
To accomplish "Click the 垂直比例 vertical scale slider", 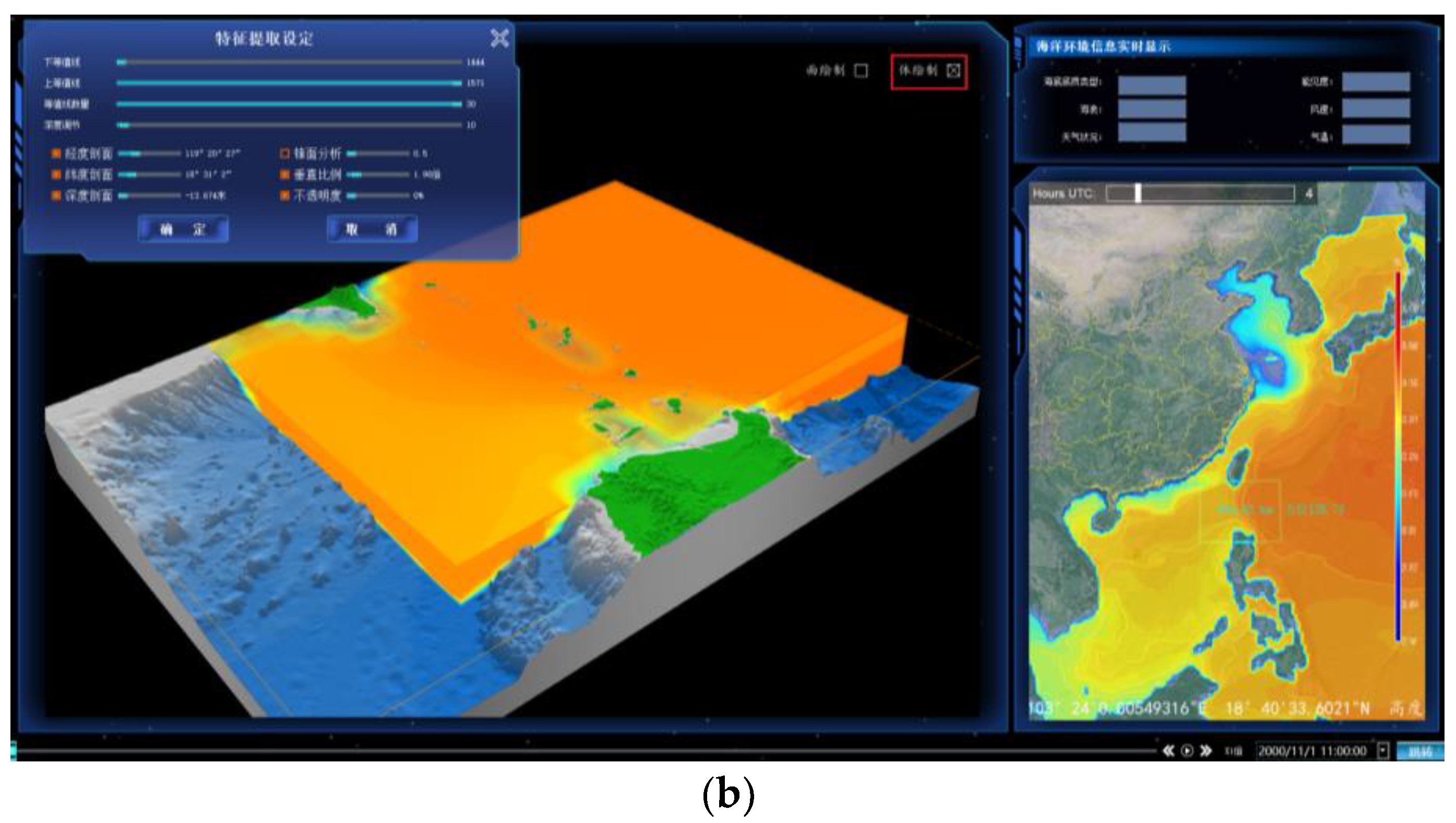I will pyautogui.click(x=377, y=175).
